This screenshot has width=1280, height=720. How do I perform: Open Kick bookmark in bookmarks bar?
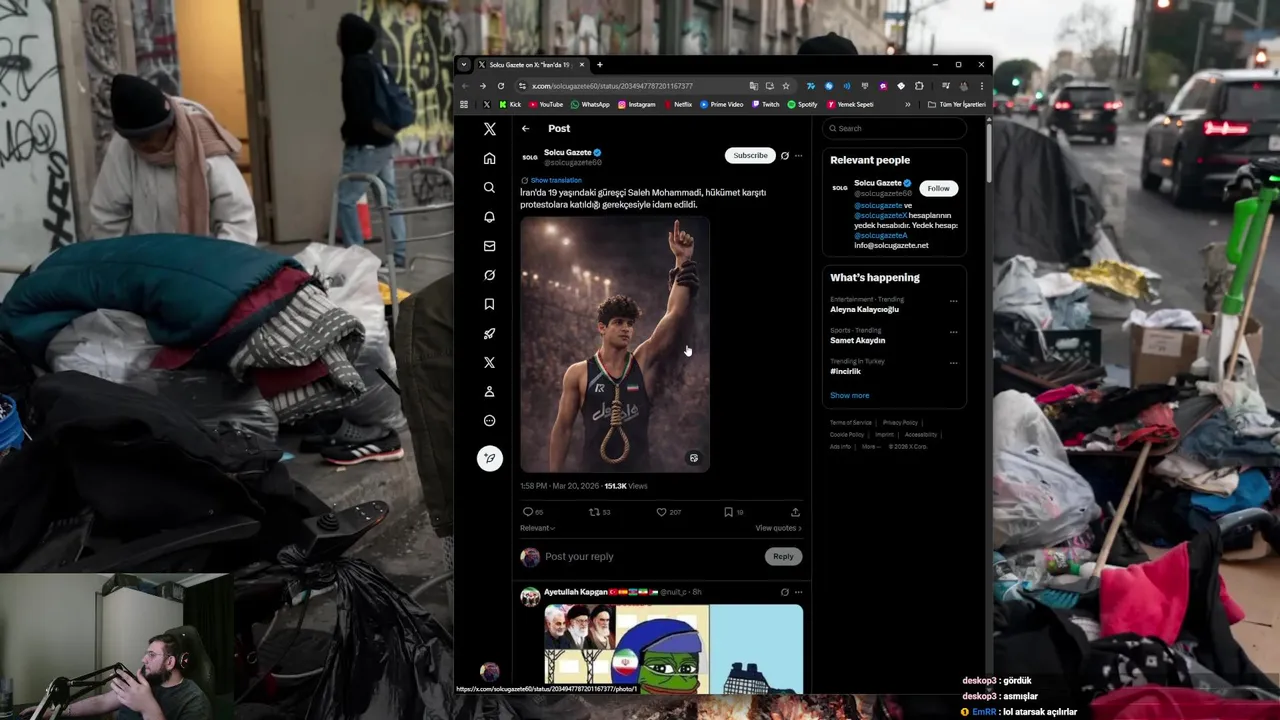click(510, 104)
